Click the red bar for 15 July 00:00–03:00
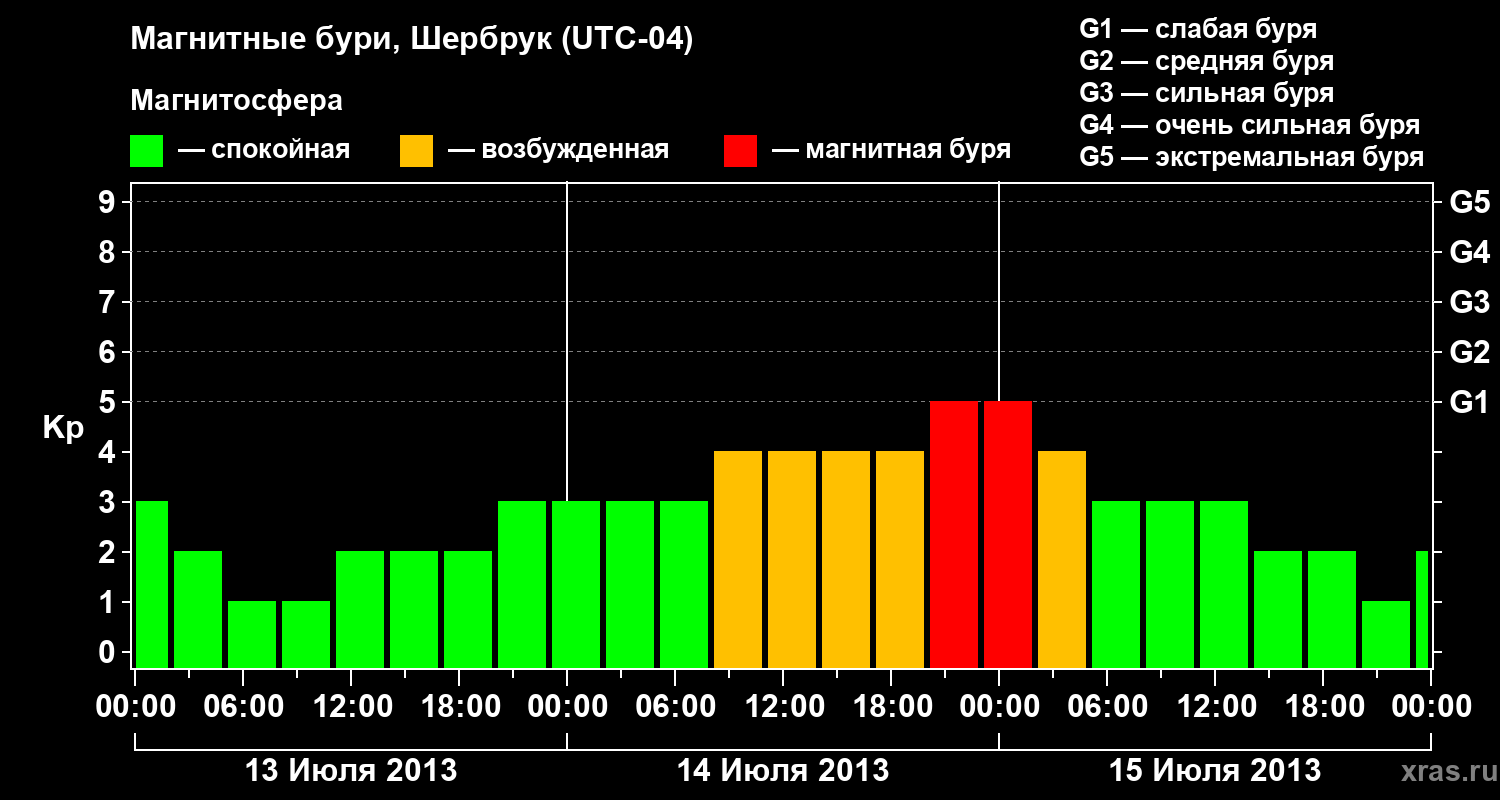The width and height of the screenshot is (1500, 800). pos(1008,534)
